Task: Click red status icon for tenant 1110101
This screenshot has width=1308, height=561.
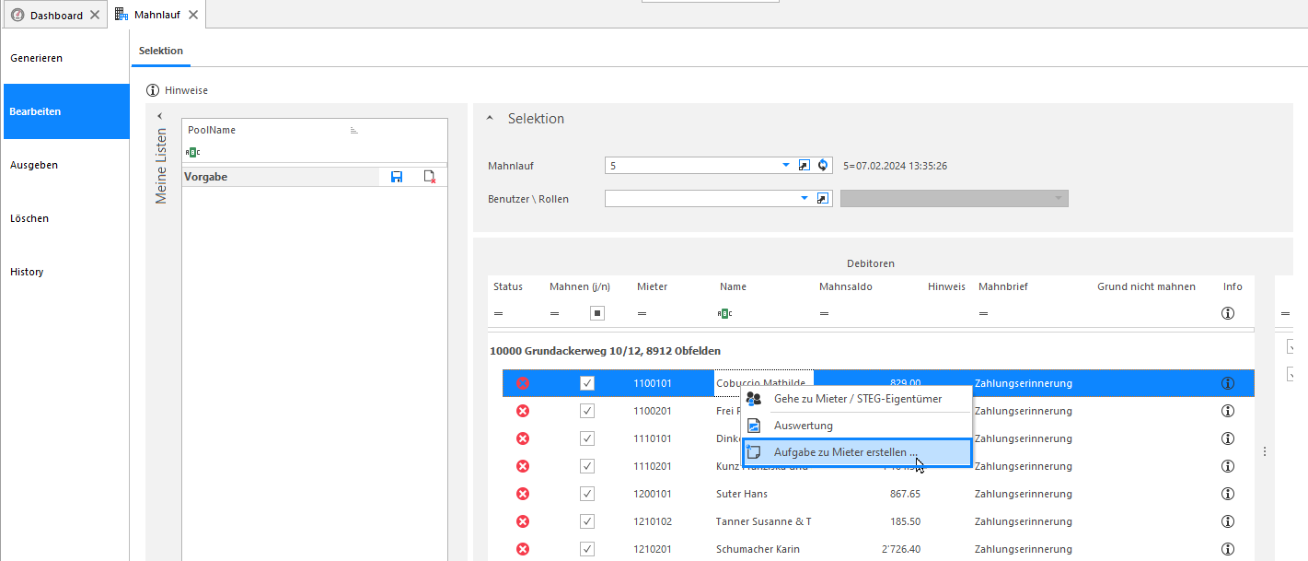Action: click(x=522, y=438)
